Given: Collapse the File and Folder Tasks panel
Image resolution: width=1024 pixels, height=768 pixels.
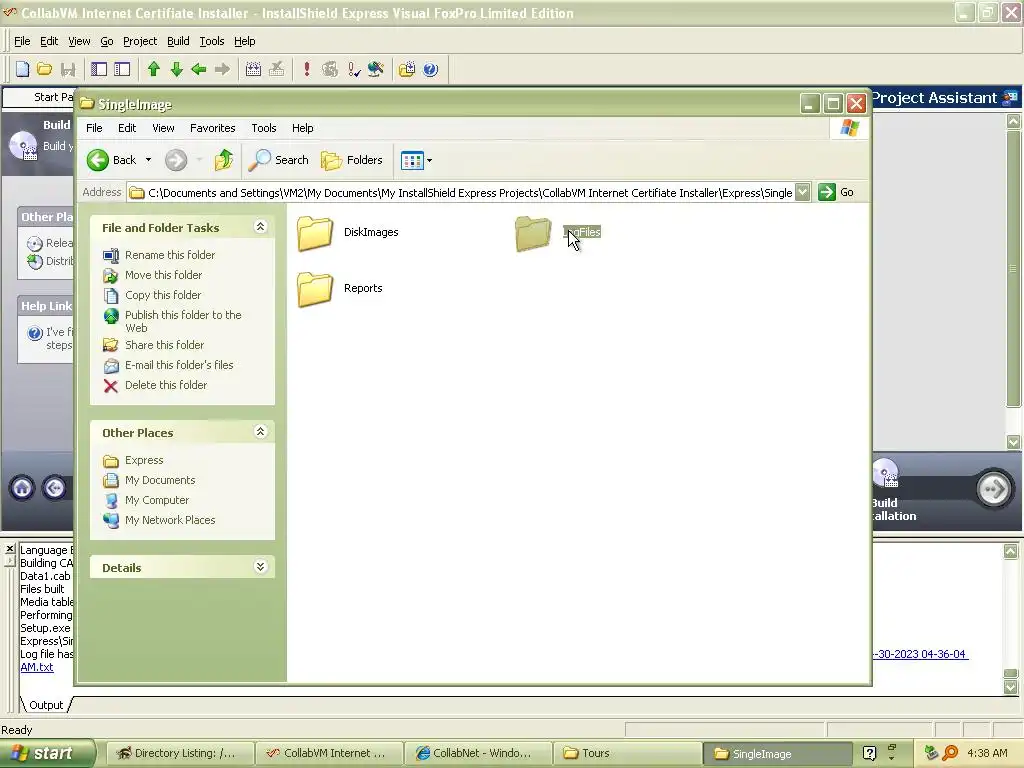Looking at the screenshot, I should pyautogui.click(x=260, y=227).
